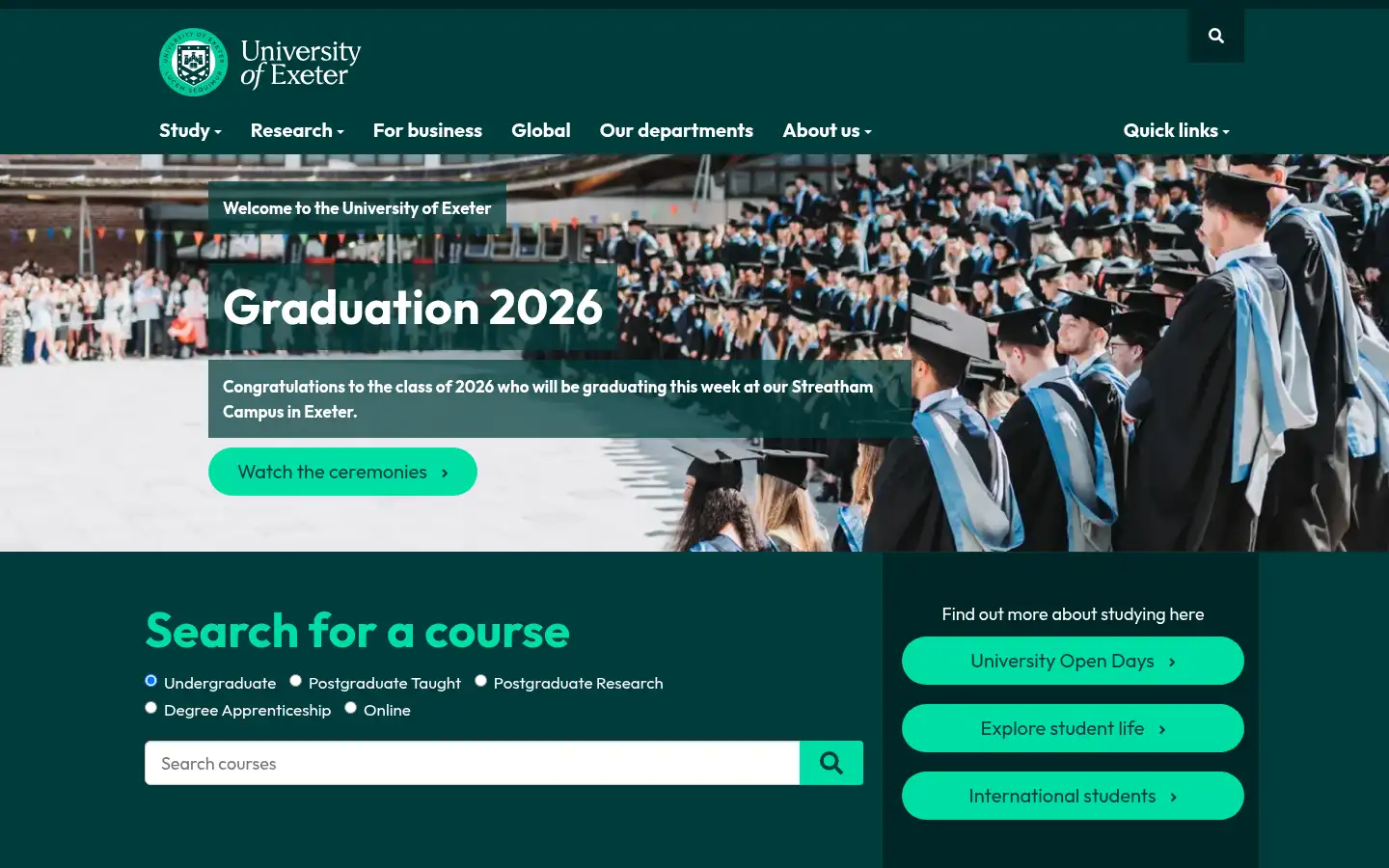This screenshot has height=868, width=1389.
Task: Go to For business page
Action: click(427, 130)
